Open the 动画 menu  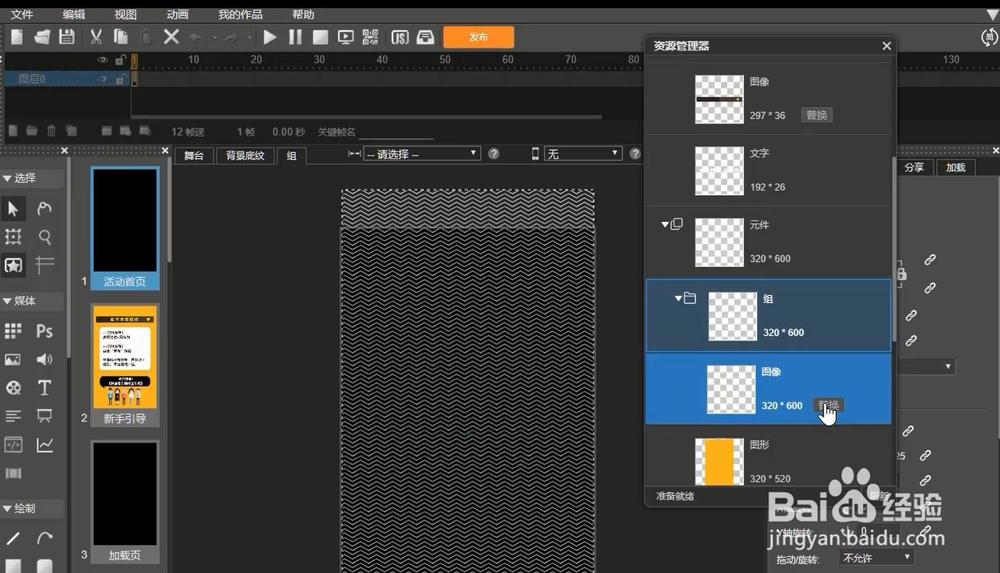pos(177,14)
